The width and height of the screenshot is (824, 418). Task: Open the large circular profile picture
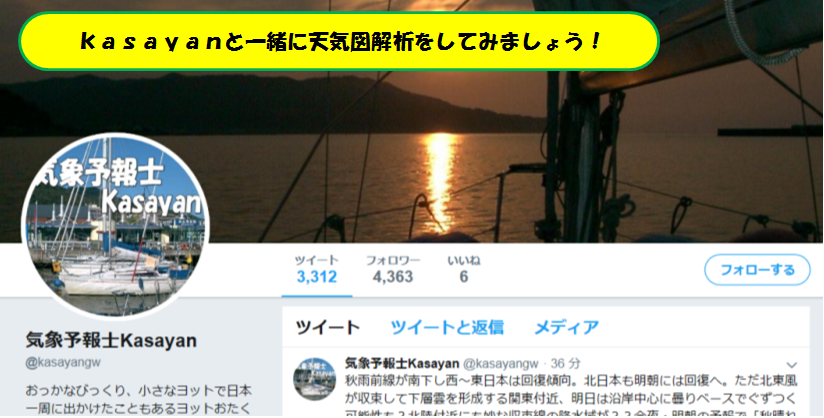(x=115, y=226)
